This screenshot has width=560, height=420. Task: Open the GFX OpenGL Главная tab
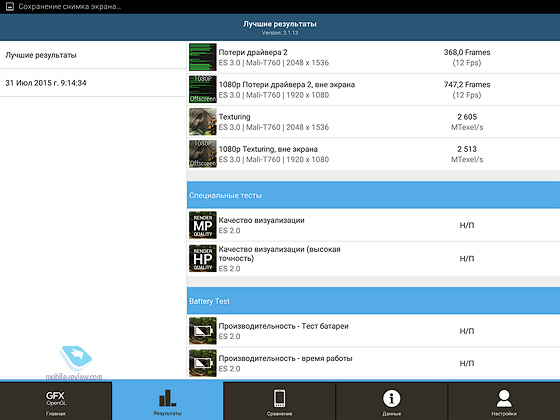click(x=56, y=401)
